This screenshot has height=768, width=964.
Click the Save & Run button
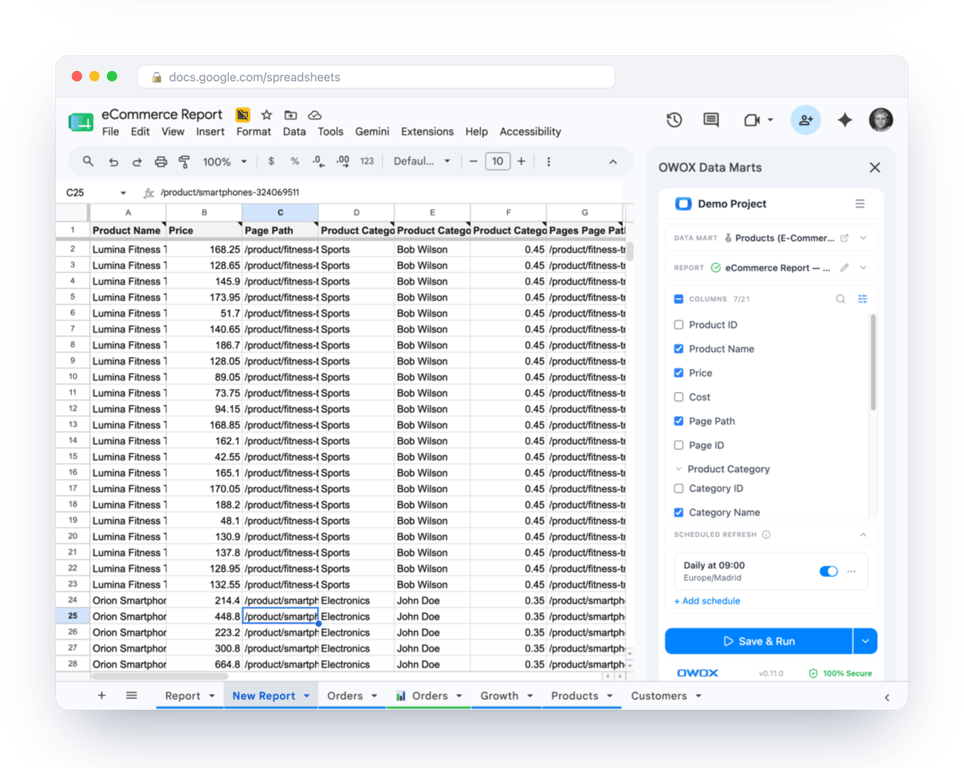pyautogui.click(x=759, y=641)
